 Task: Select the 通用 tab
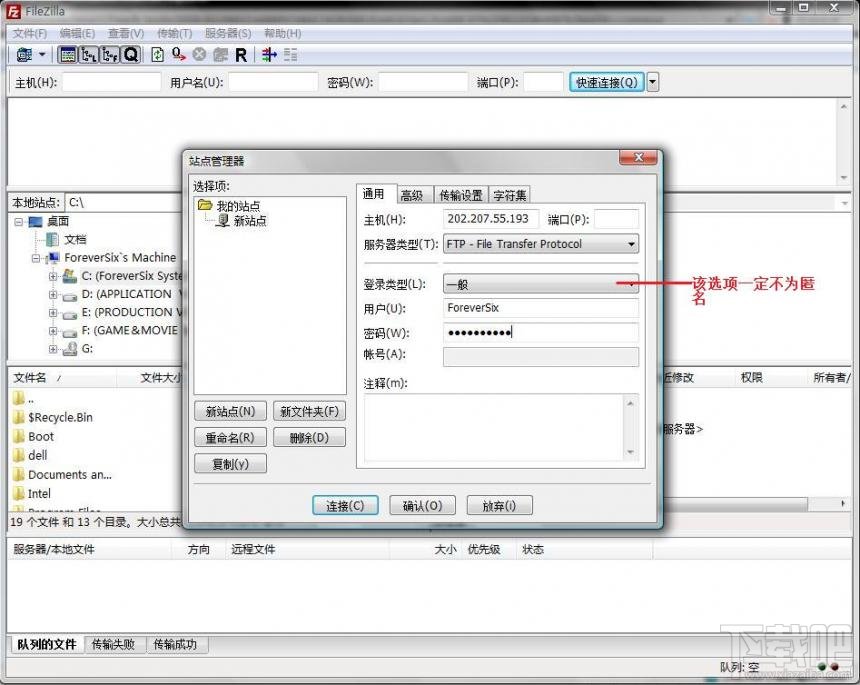point(374,194)
